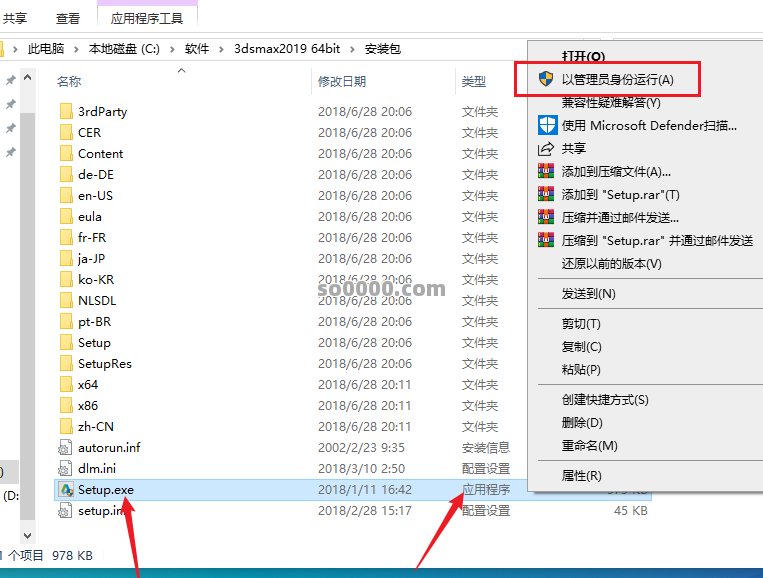Choose 还原以前的版本(V) entry

612,264
